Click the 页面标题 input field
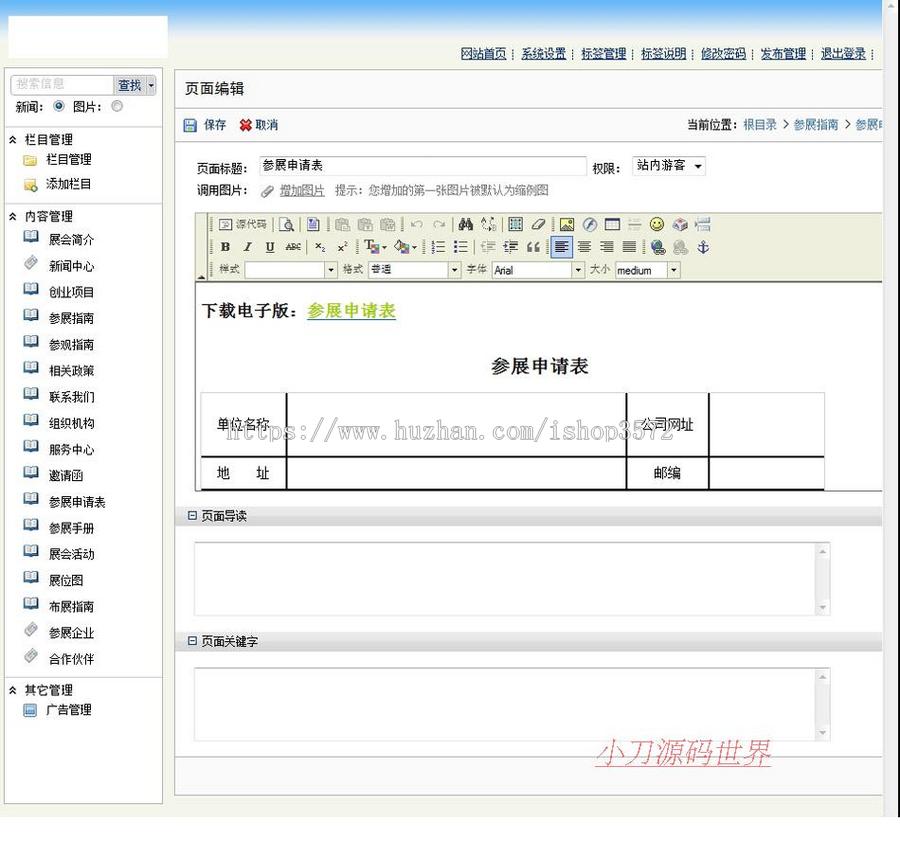Viewport: 900px width, 857px height. [423, 166]
